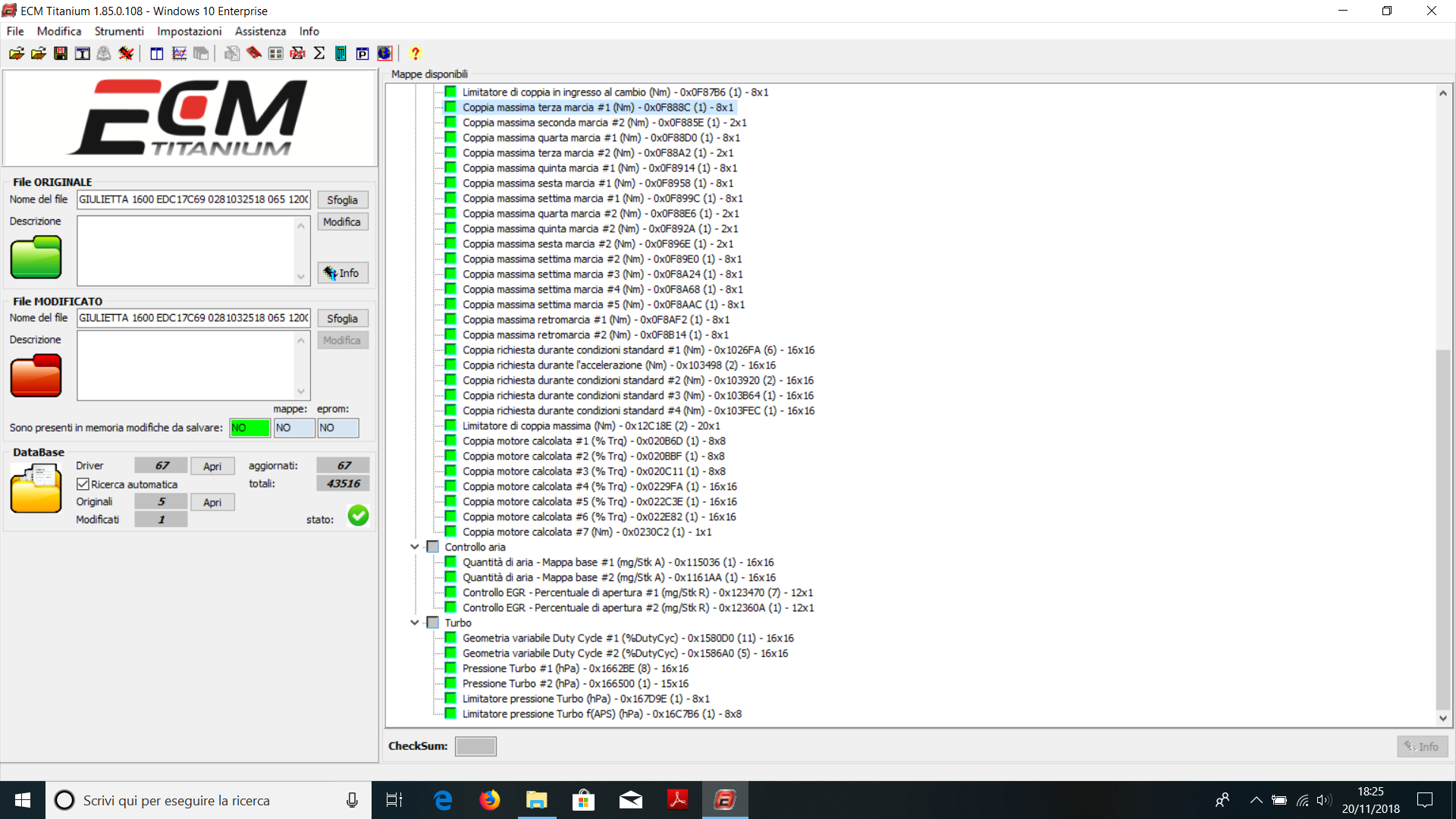Open modified file toolbar icon
The image size is (1456, 819).
pos(38,53)
